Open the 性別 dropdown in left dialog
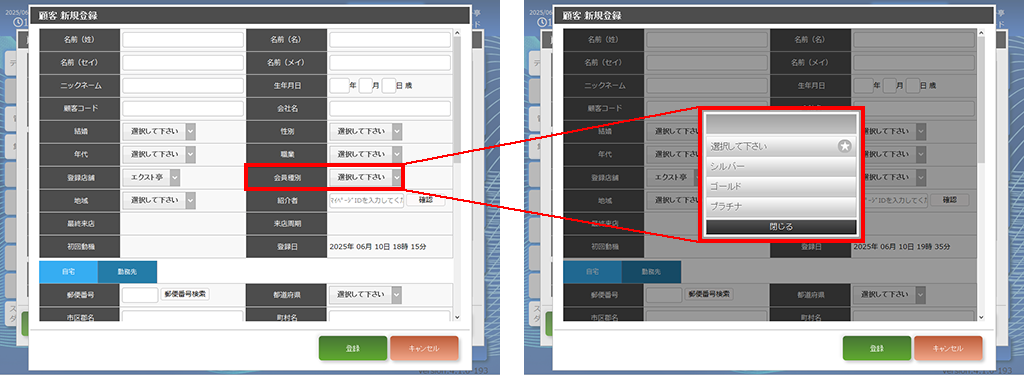This screenshot has width=1024, height=375. [366, 131]
